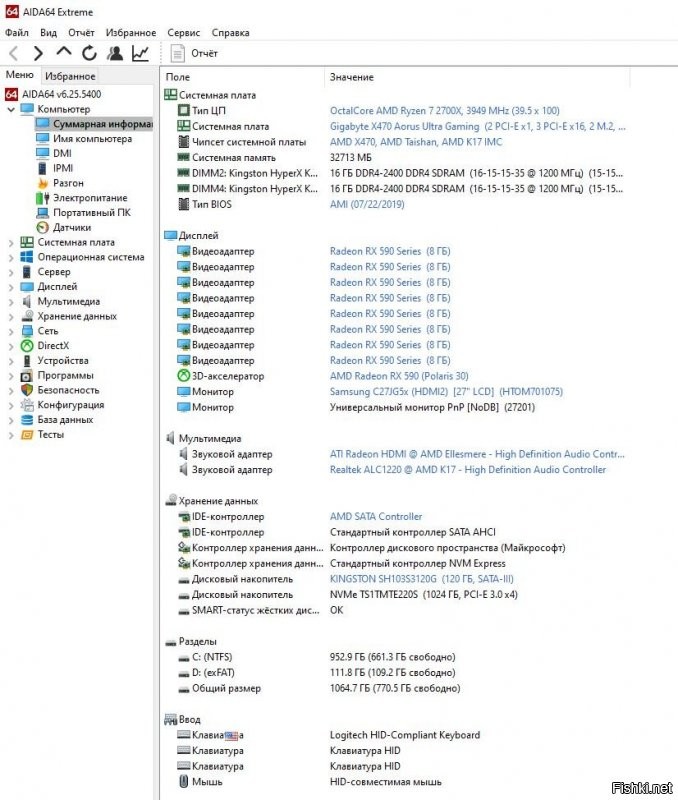678x800 pixels.
Task: Click the Windows logo icon of Операционная система
Action: click(27, 257)
